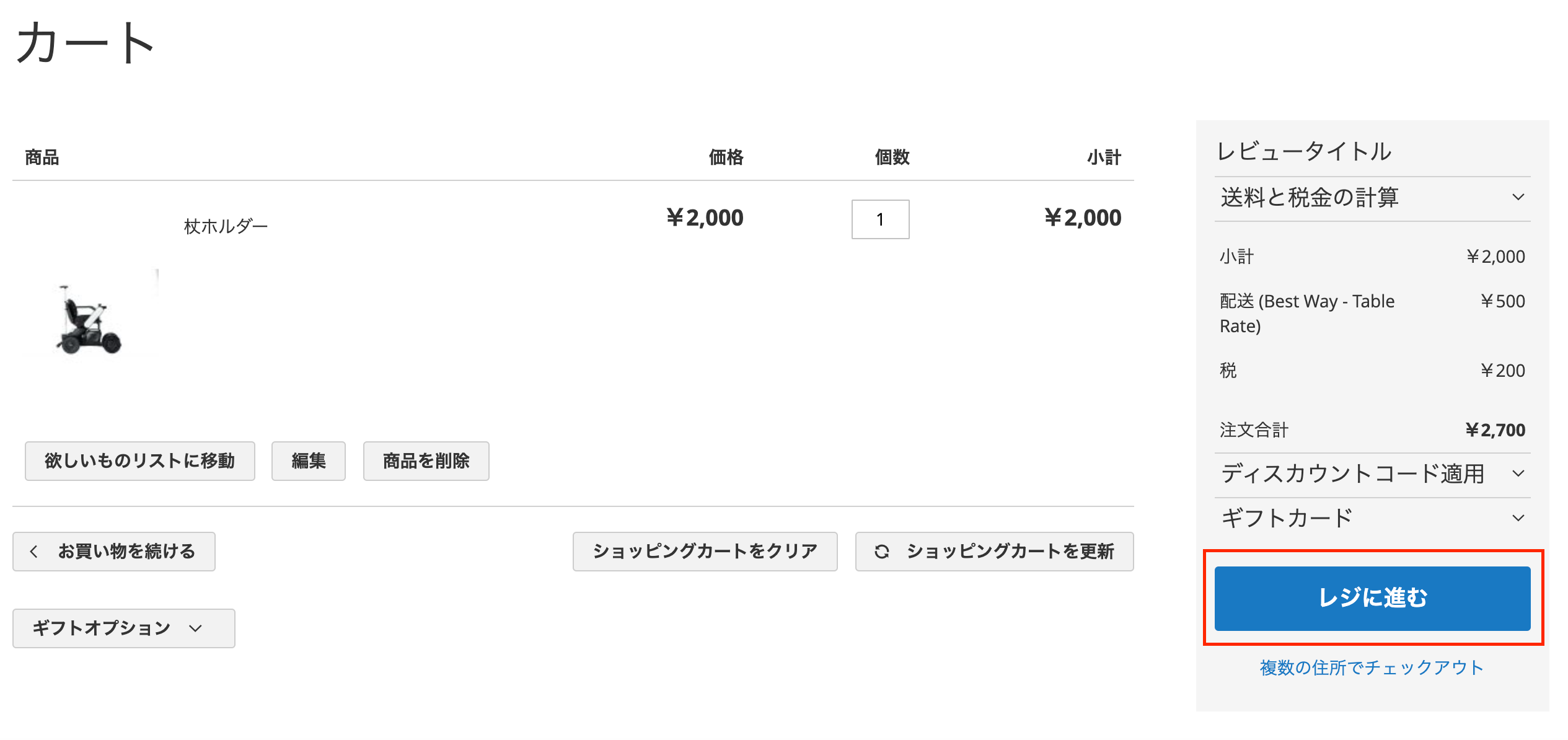
Task: Click the chevron icon next to ディスカウントコード適用
Action: 1518,474
